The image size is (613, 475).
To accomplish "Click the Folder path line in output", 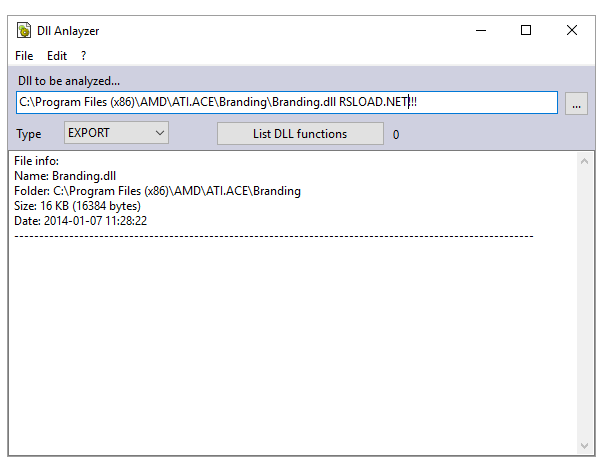I will [157, 191].
